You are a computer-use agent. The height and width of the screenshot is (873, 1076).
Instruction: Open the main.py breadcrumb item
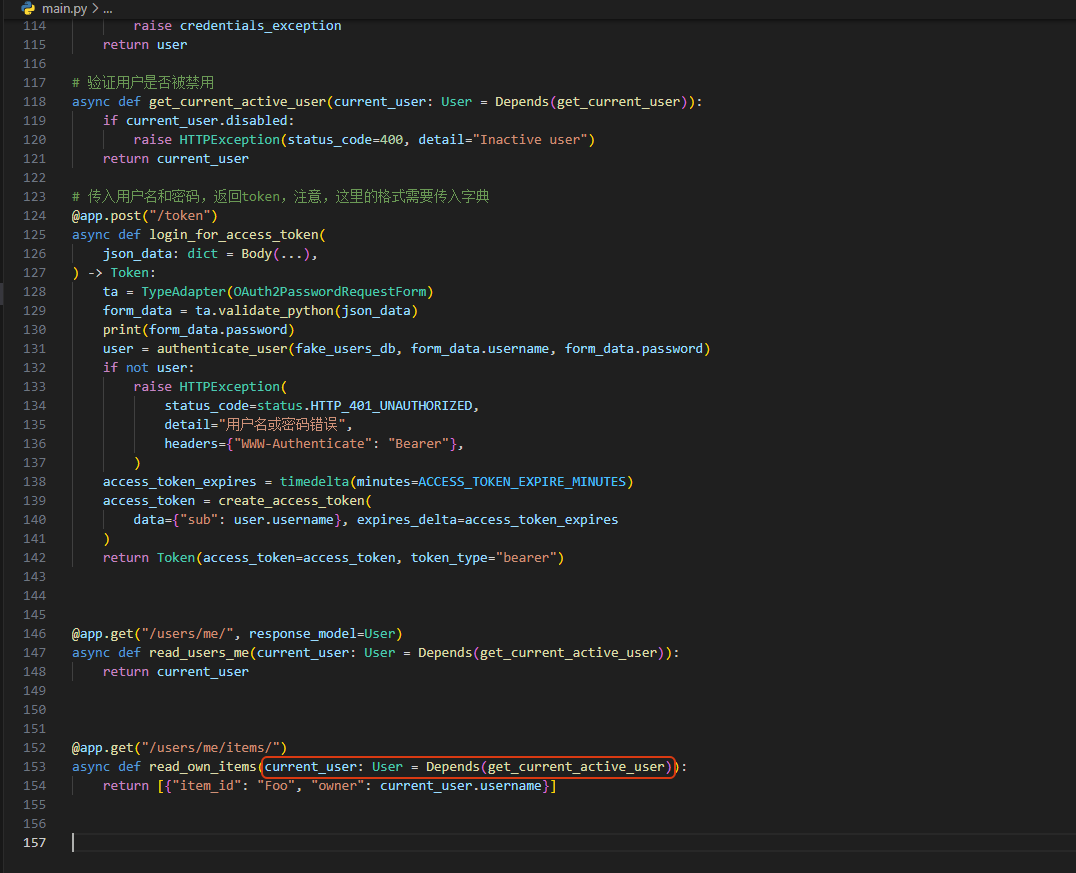(64, 8)
